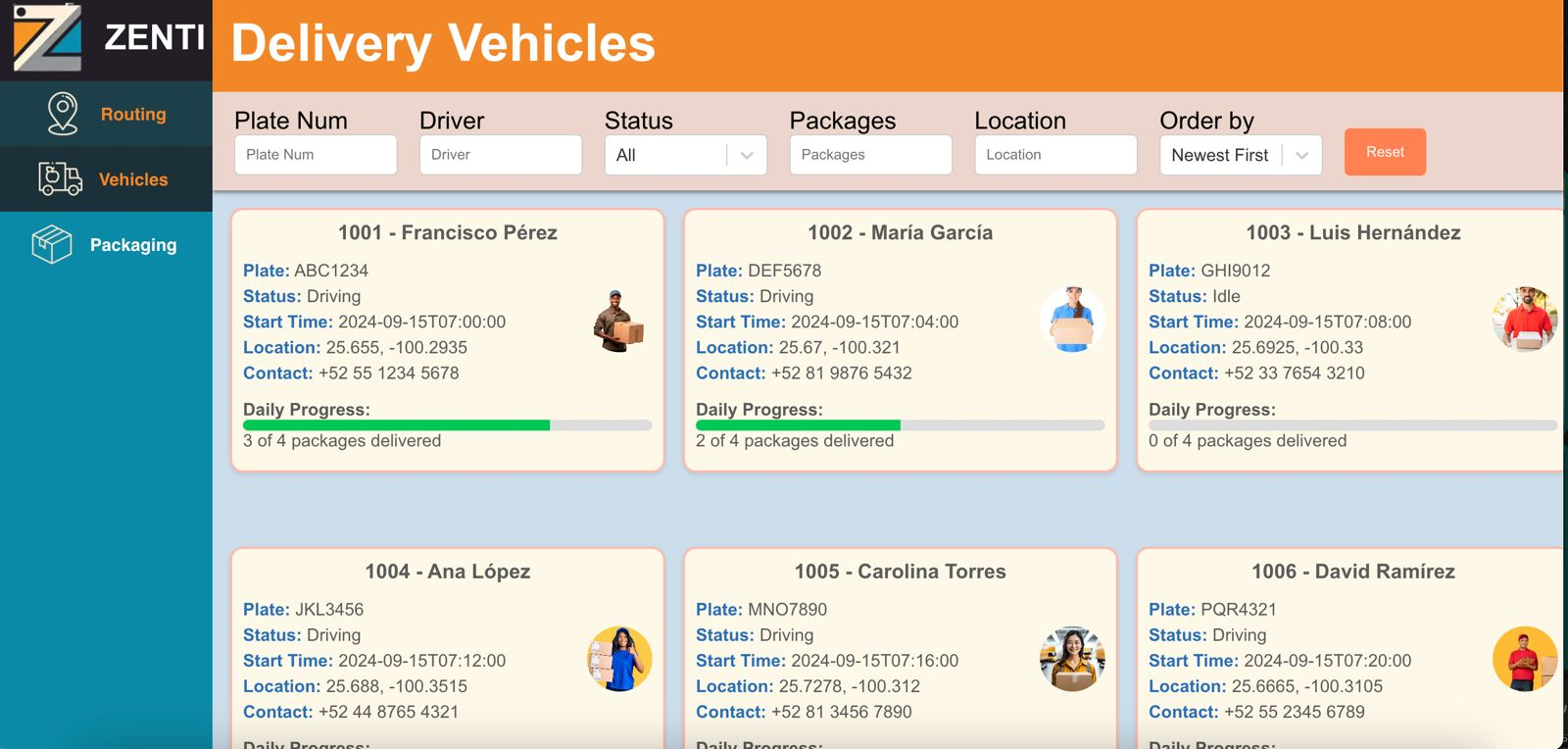Click contact number +52 33 7654 3210
This screenshot has height=749, width=1568.
point(1294,373)
